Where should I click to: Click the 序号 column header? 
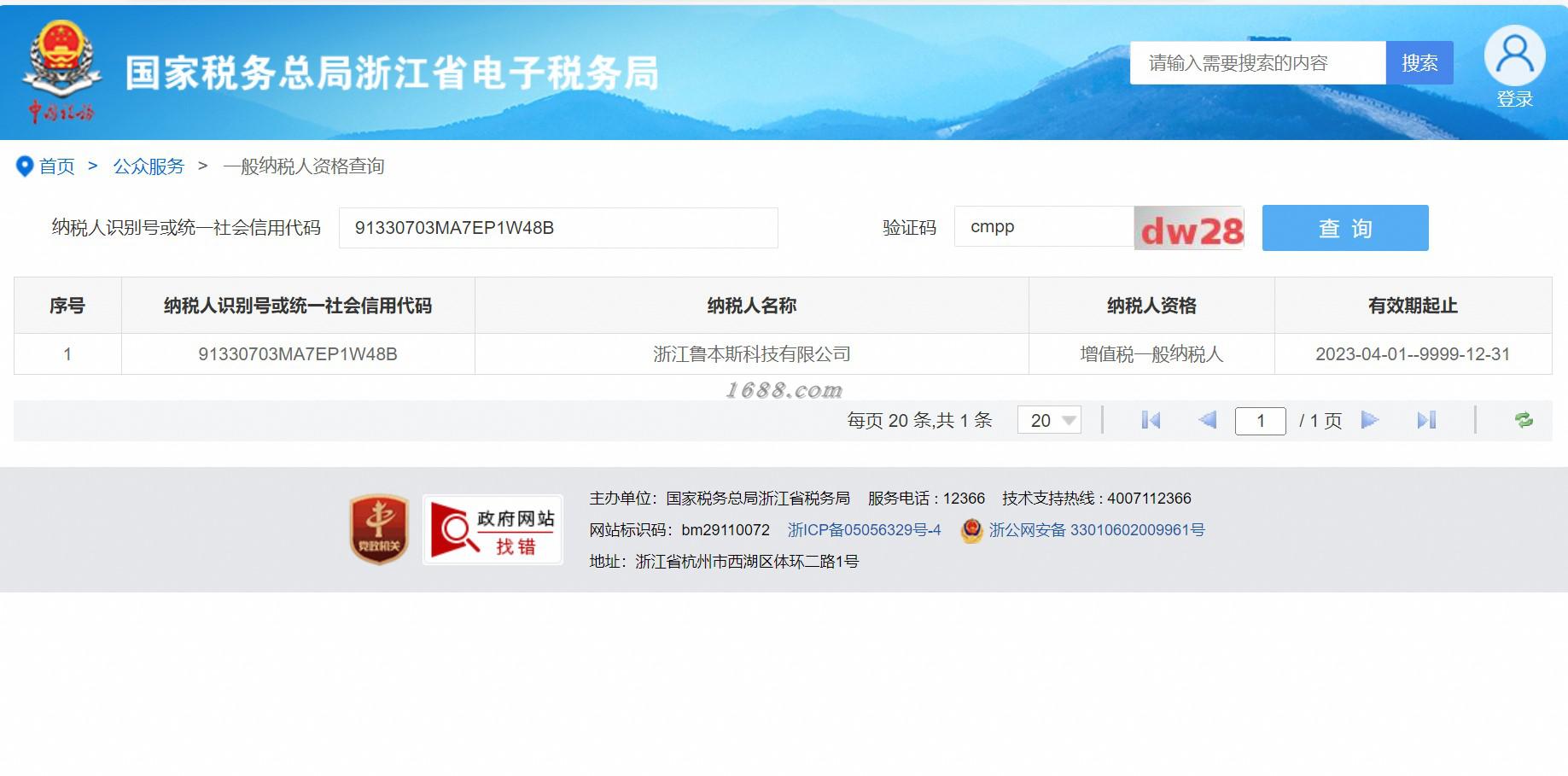[67, 306]
